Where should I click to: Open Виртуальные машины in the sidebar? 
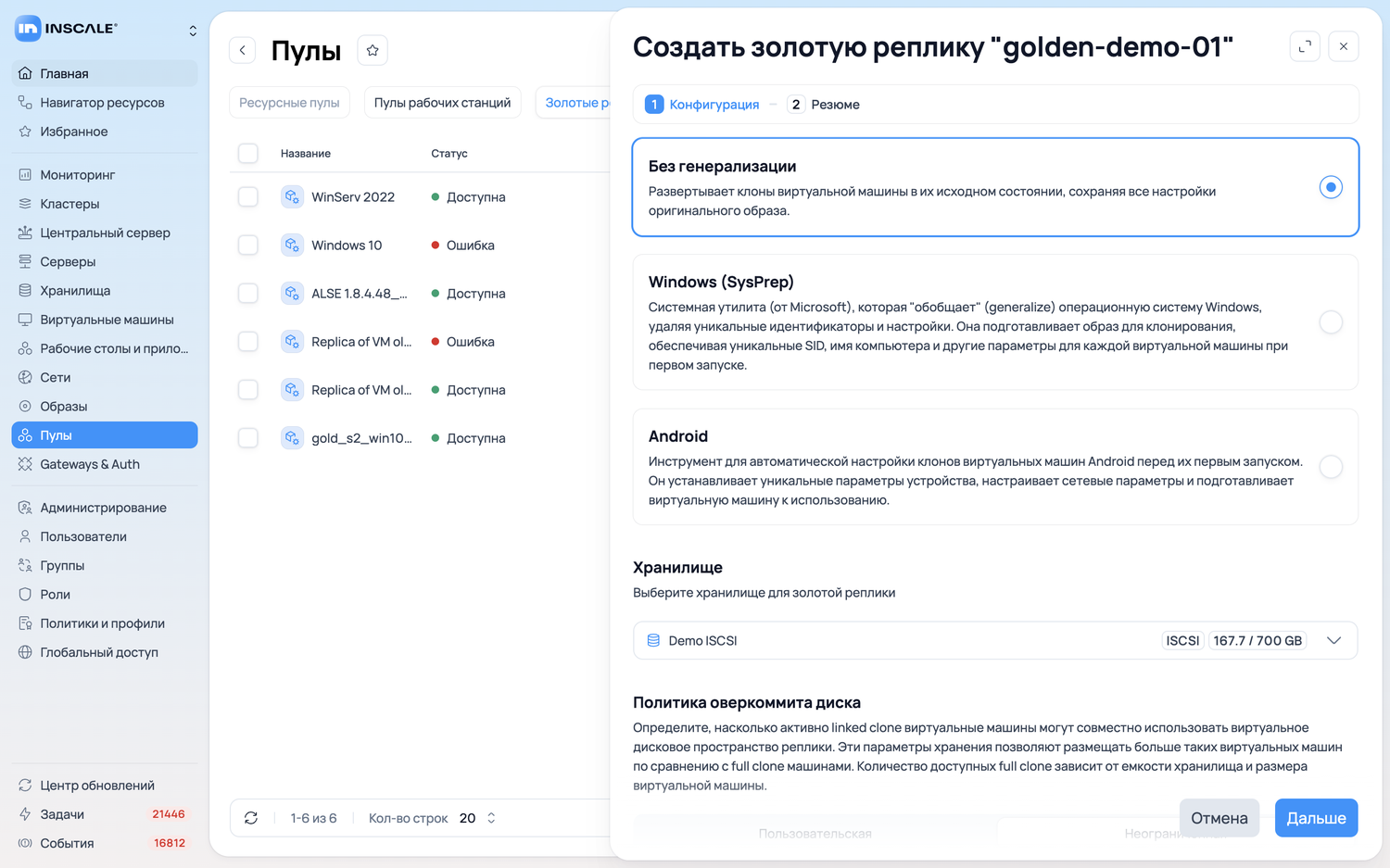(105, 320)
